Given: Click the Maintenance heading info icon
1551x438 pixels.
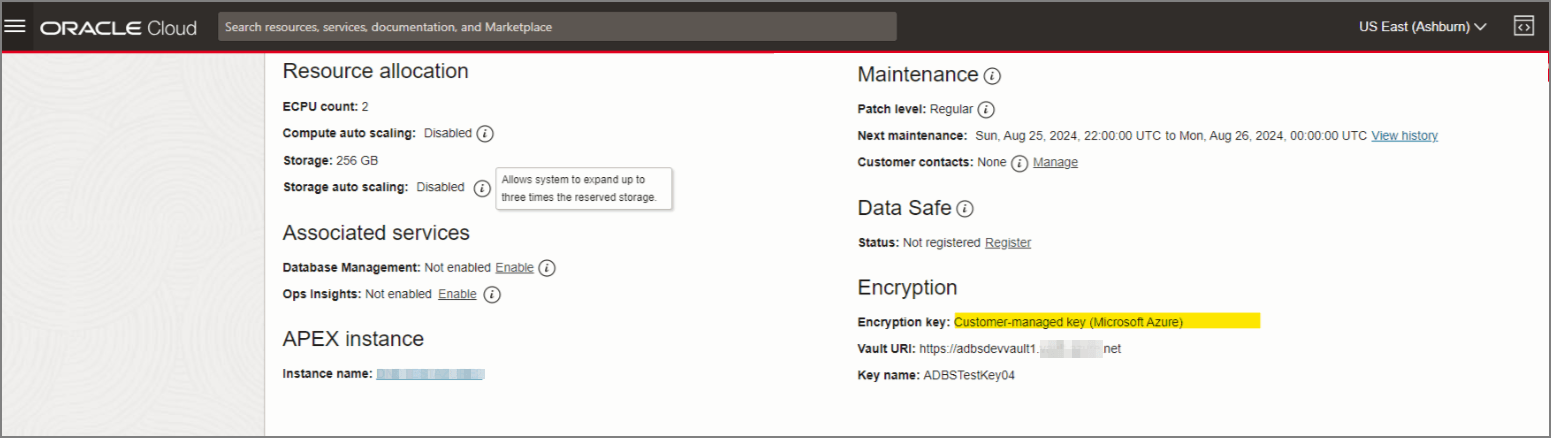Looking at the screenshot, I should tap(992, 76).
